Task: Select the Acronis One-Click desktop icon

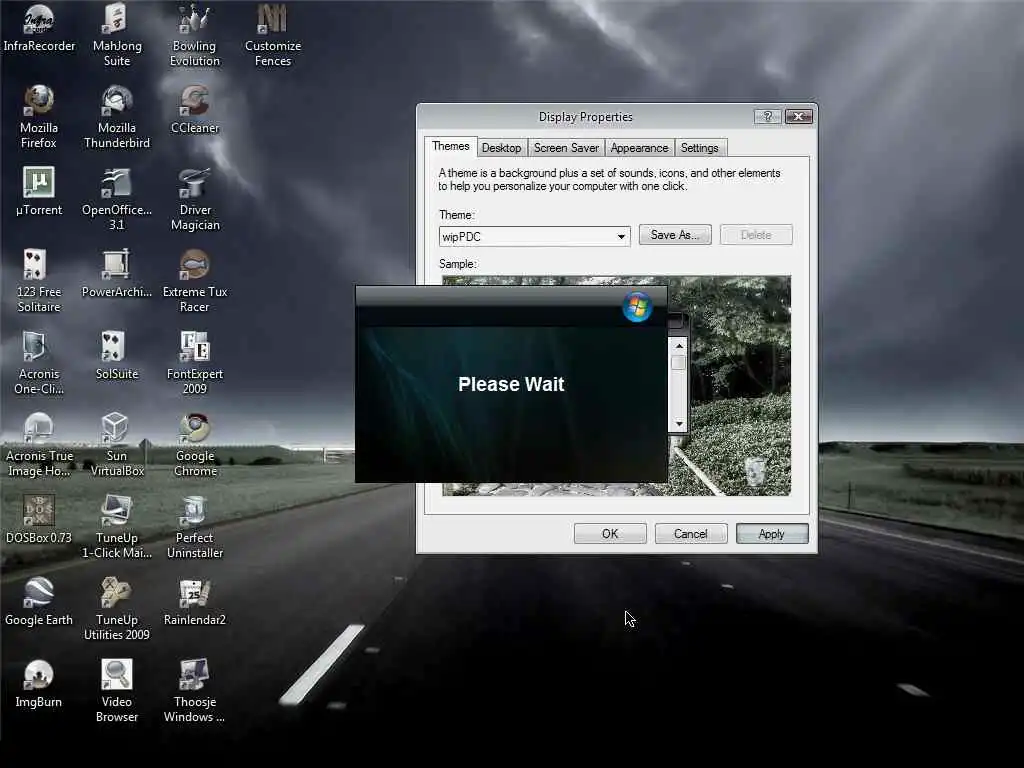Action: [x=39, y=363]
